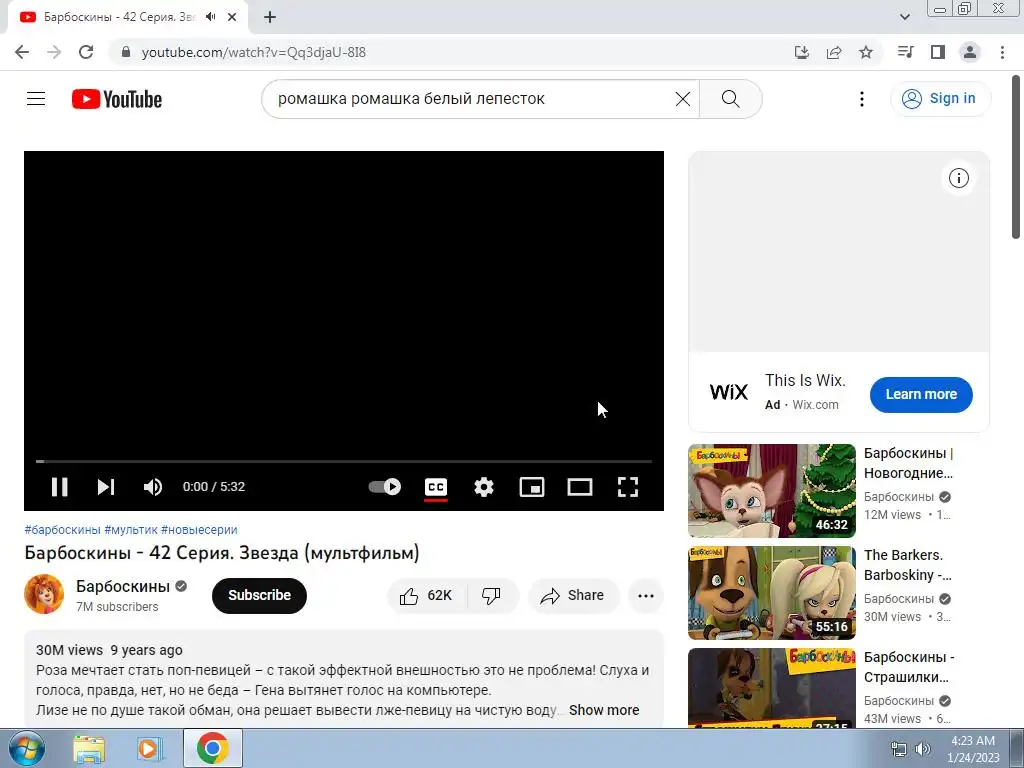Open ad info icon

(959, 178)
